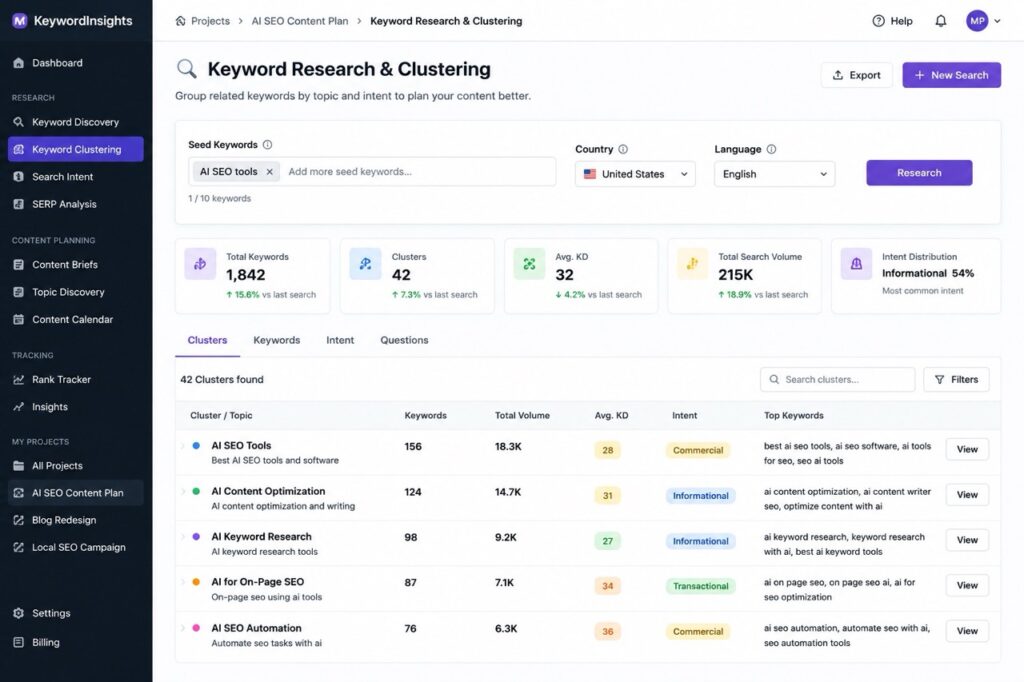View the AI Keyword Research cluster
1024x682 pixels.
(967, 540)
